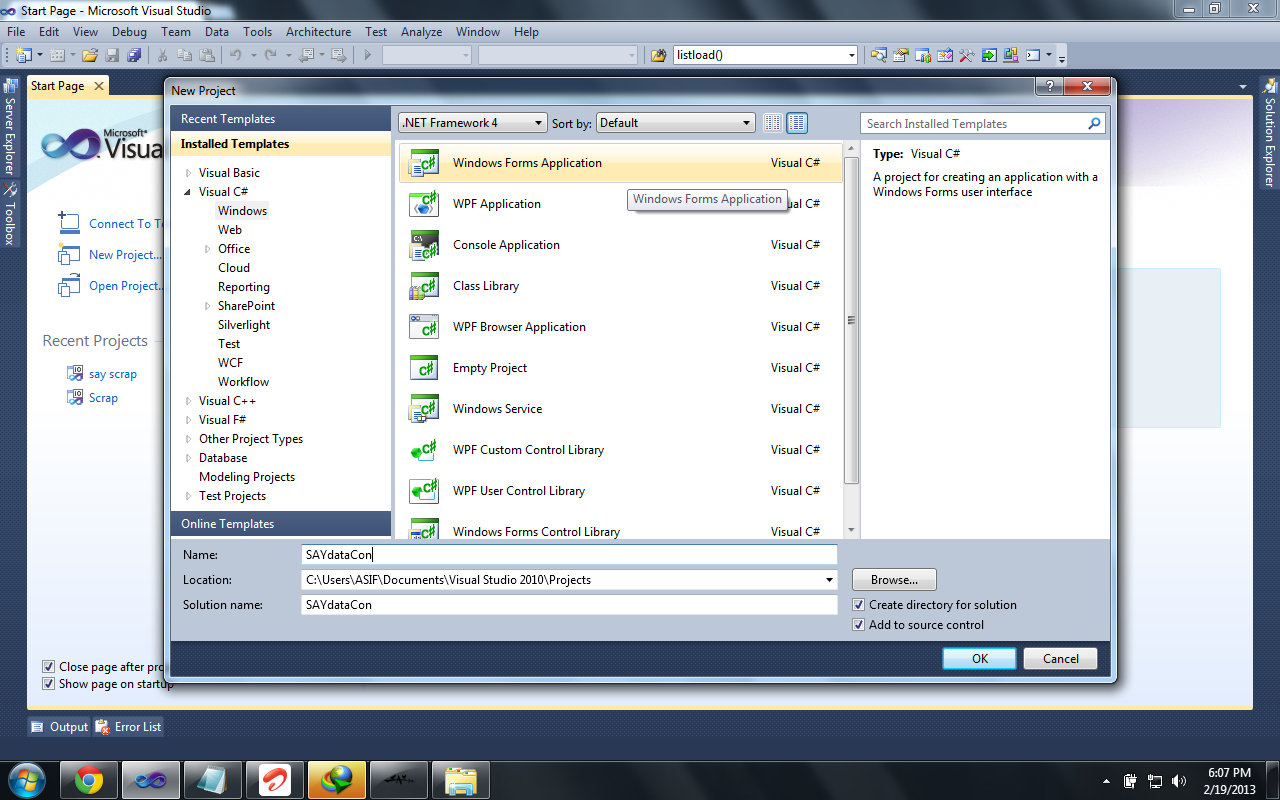Image resolution: width=1280 pixels, height=800 pixels.
Task: Click the Undo arrow toolbar icon
Action: 235,55
